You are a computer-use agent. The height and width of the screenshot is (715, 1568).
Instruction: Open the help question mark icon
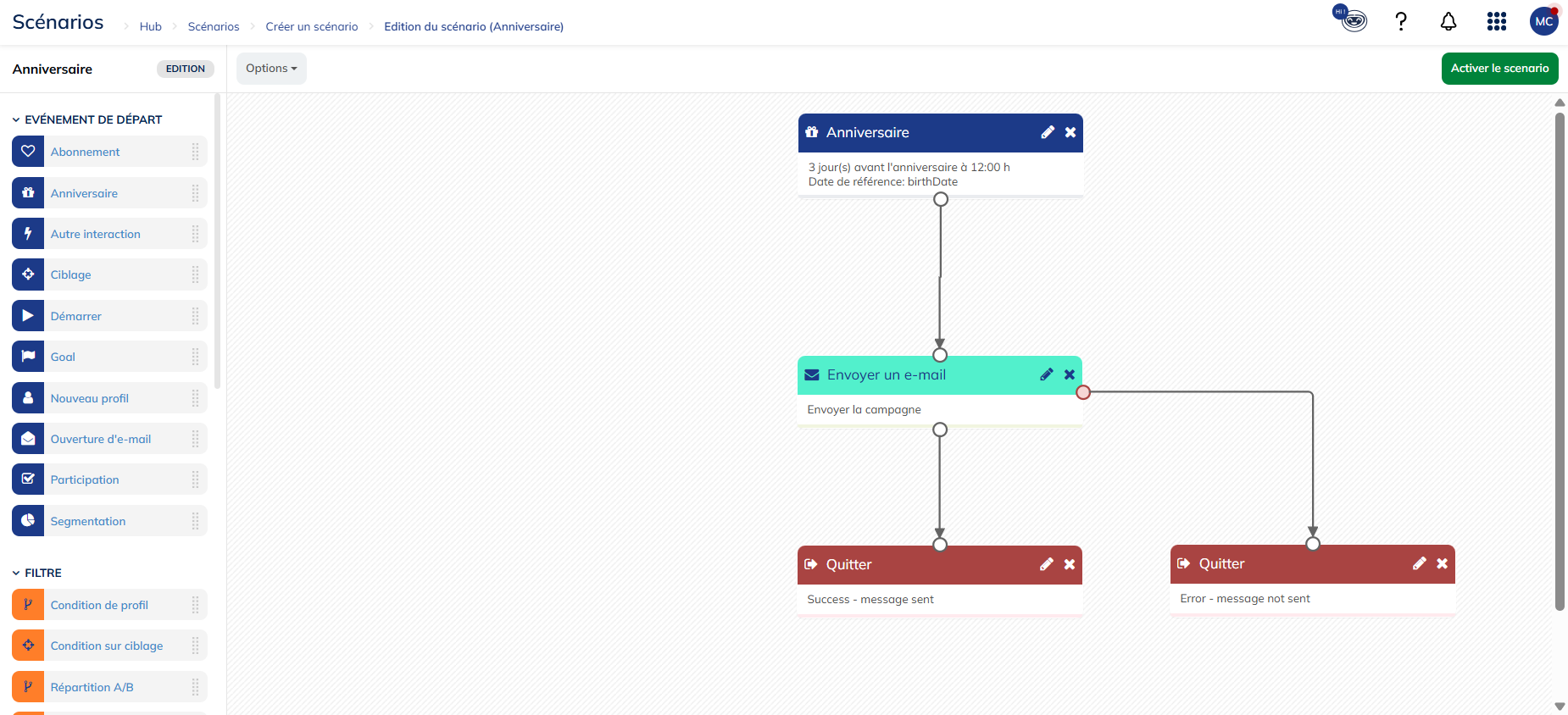(x=1401, y=22)
